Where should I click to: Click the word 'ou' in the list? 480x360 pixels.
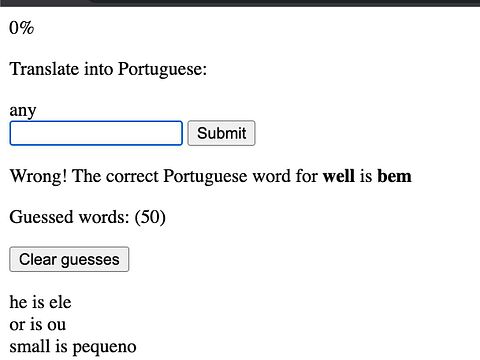[57, 325]
